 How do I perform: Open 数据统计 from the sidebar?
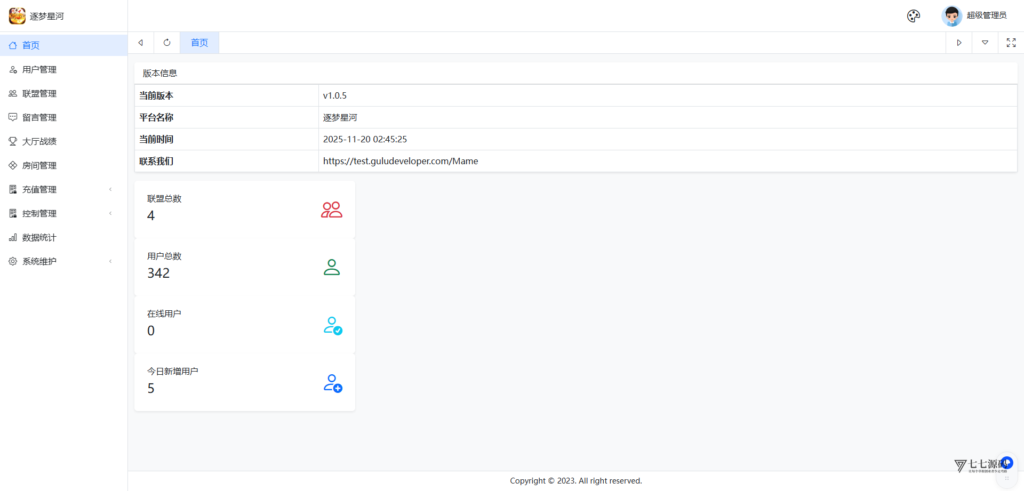pos(40,237)
